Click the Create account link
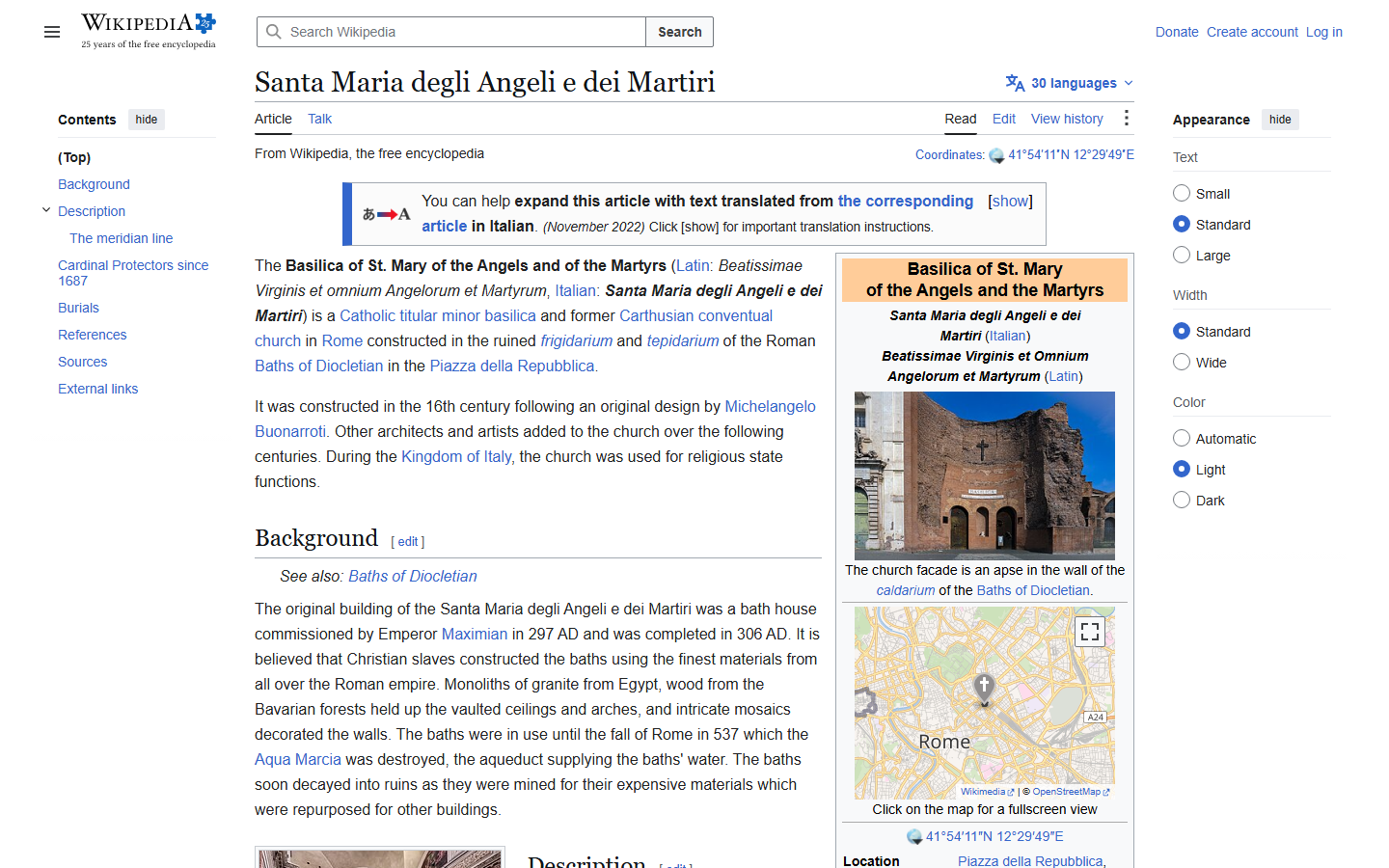 (1252, 32)
